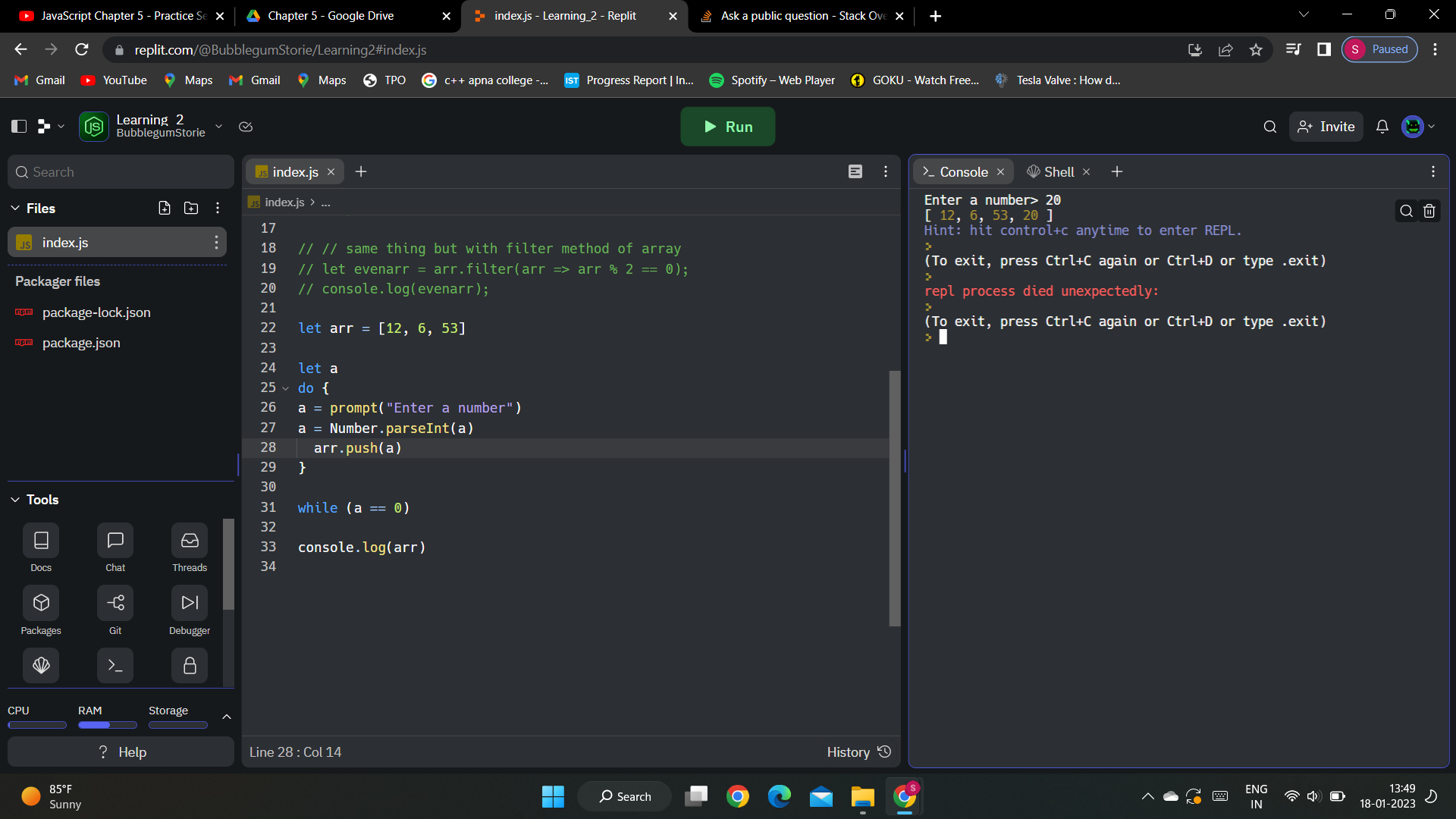Screen dimensions: 1456x819
Task: Click the index.js breadcrumb
Action: pos(284,202)
